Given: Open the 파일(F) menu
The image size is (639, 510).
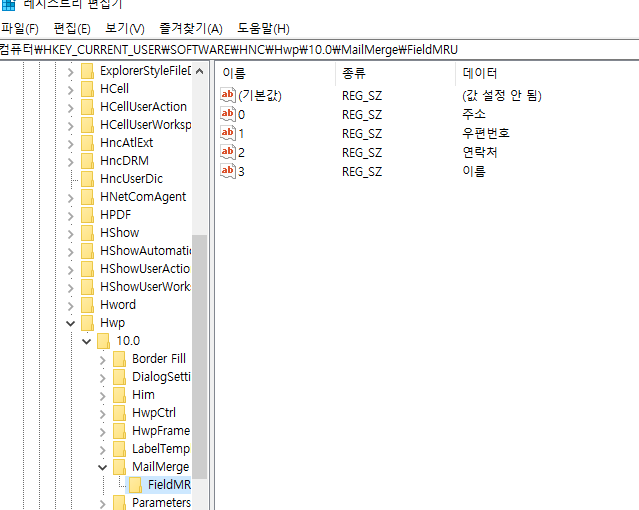Looking at the screenshot, I should pos(20,29).
